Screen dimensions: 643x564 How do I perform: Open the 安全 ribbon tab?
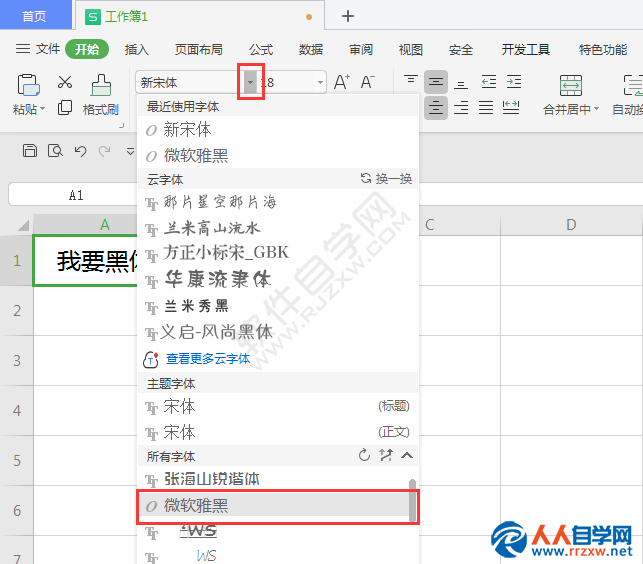click(x=461, y=50)
